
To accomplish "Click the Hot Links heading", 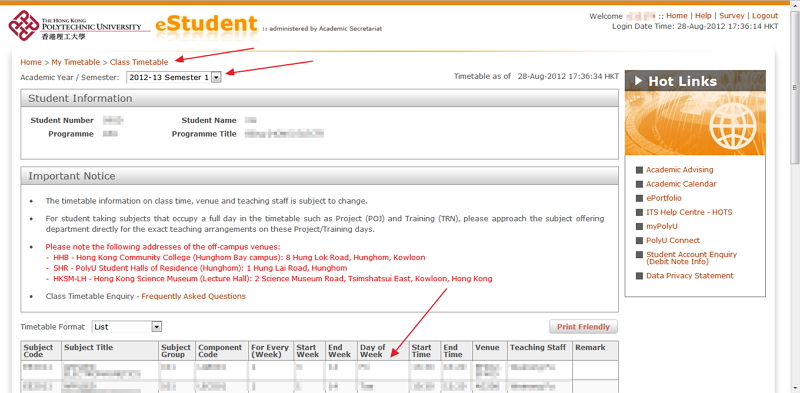I will coord(682,81).
